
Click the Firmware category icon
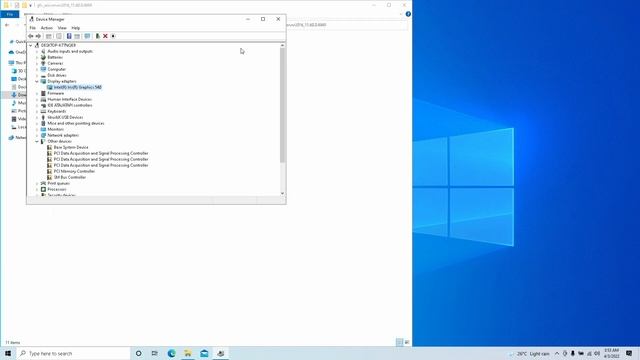point(43,93)
